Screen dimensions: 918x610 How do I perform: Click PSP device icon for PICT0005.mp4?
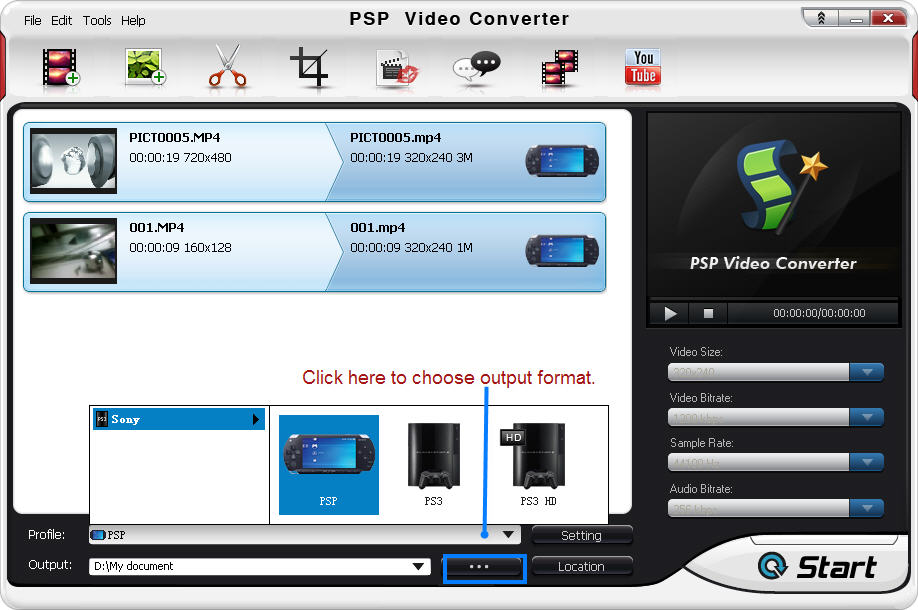pyautogui.click(x=562, y=161)
